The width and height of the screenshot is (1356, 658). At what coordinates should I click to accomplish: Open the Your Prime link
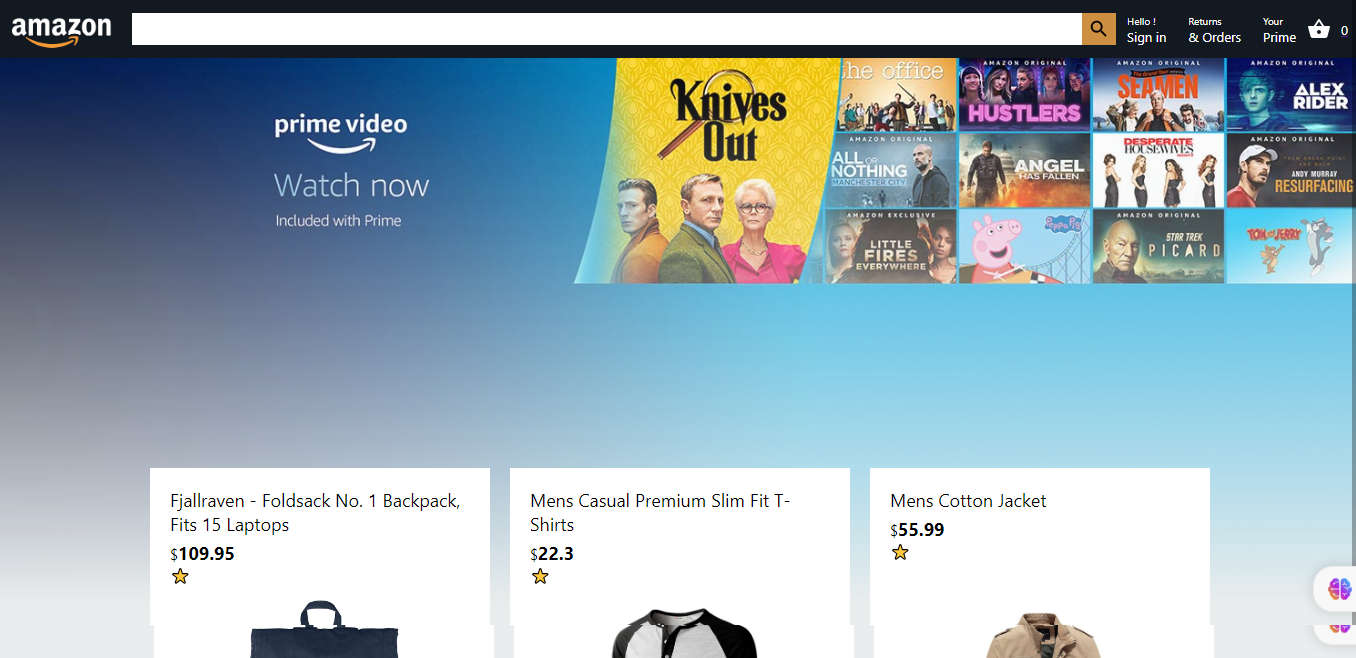1279,30
